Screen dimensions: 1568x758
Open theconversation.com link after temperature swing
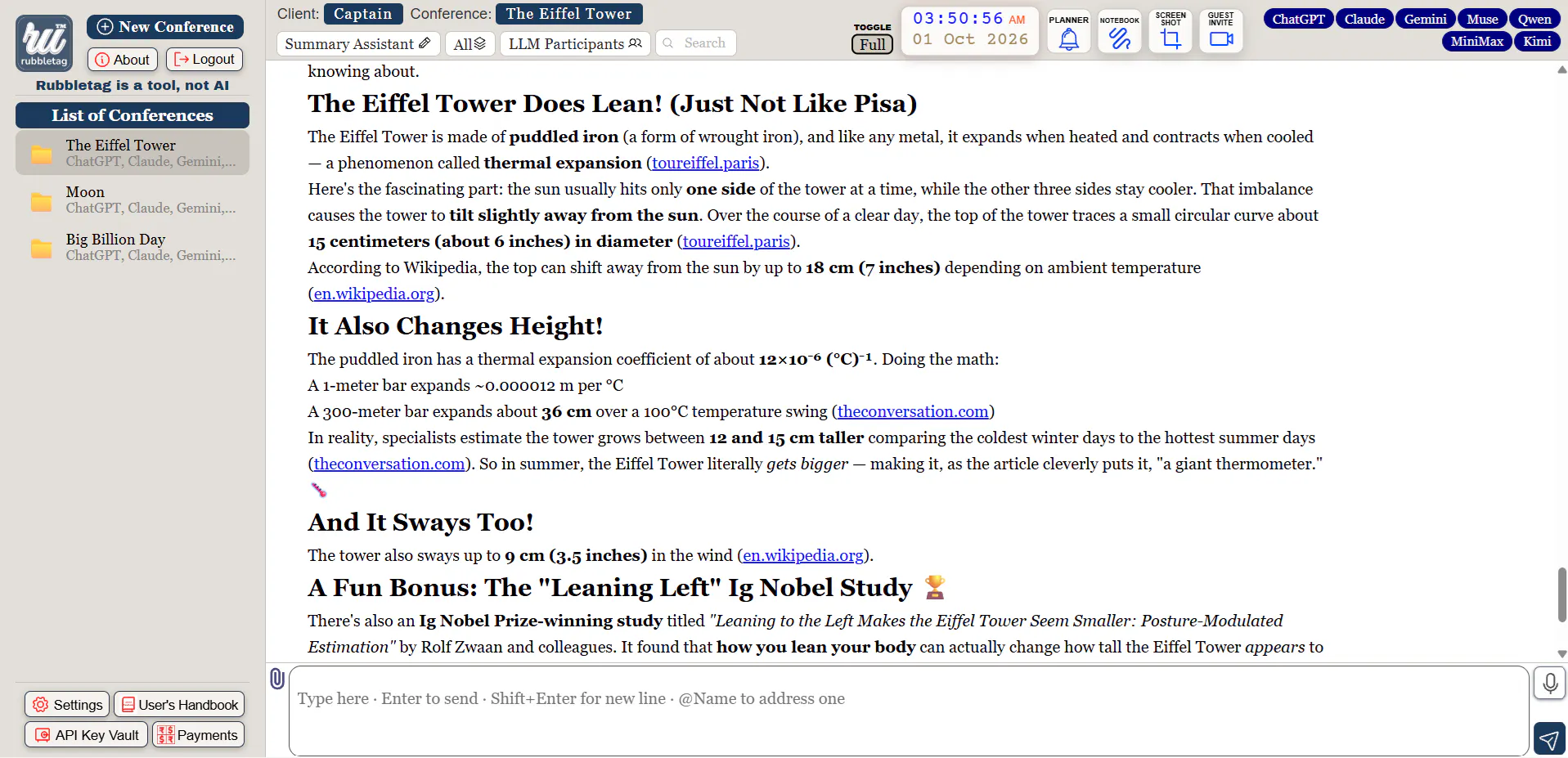click(x=913, y=411)
